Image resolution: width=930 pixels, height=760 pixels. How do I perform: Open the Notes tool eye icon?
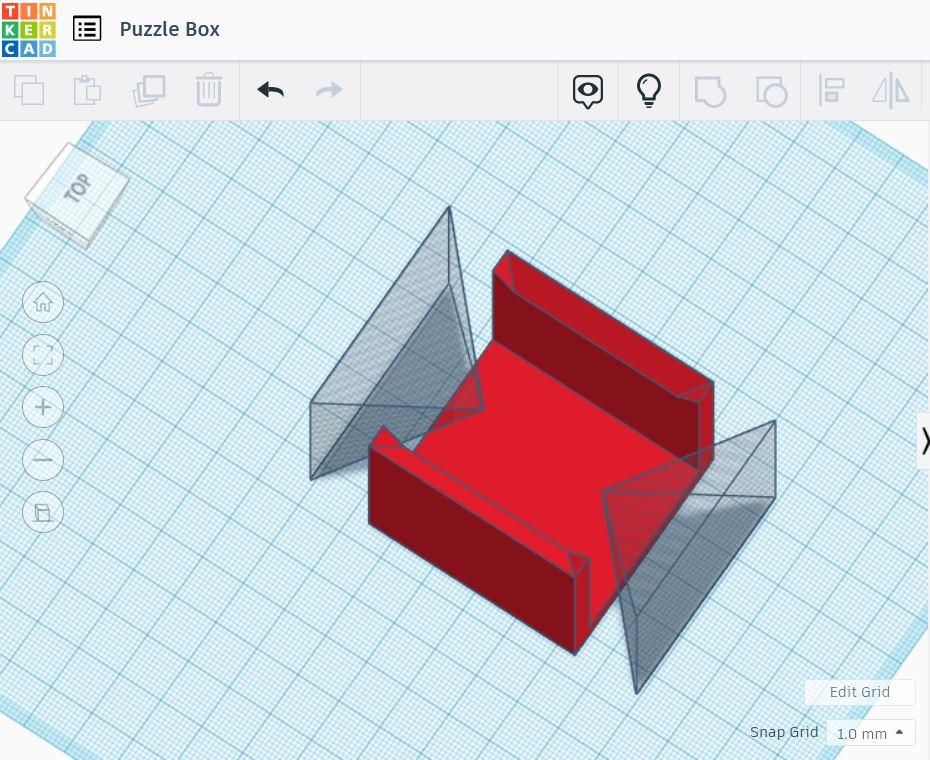point(588,91)
